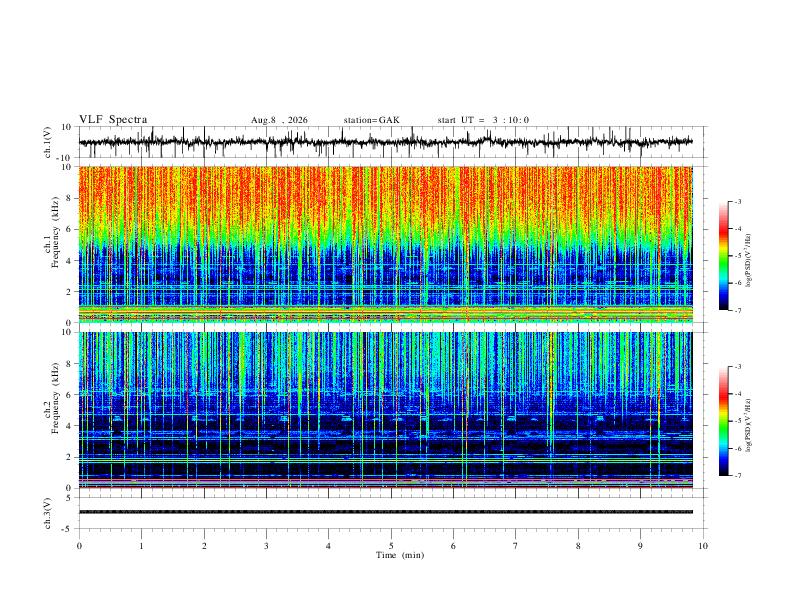The width and height of the screenshot is (792, 612).
Task: Click the 9 minute tick on time axis
Action: (x=640, y=546)
